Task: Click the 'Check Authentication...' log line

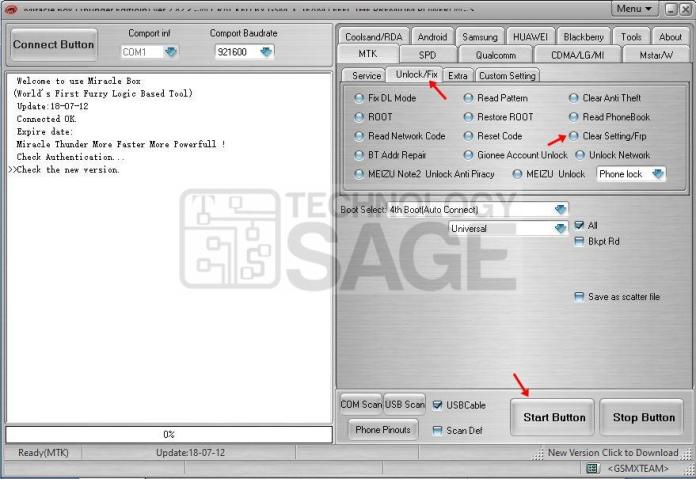Action: point(71,157)
